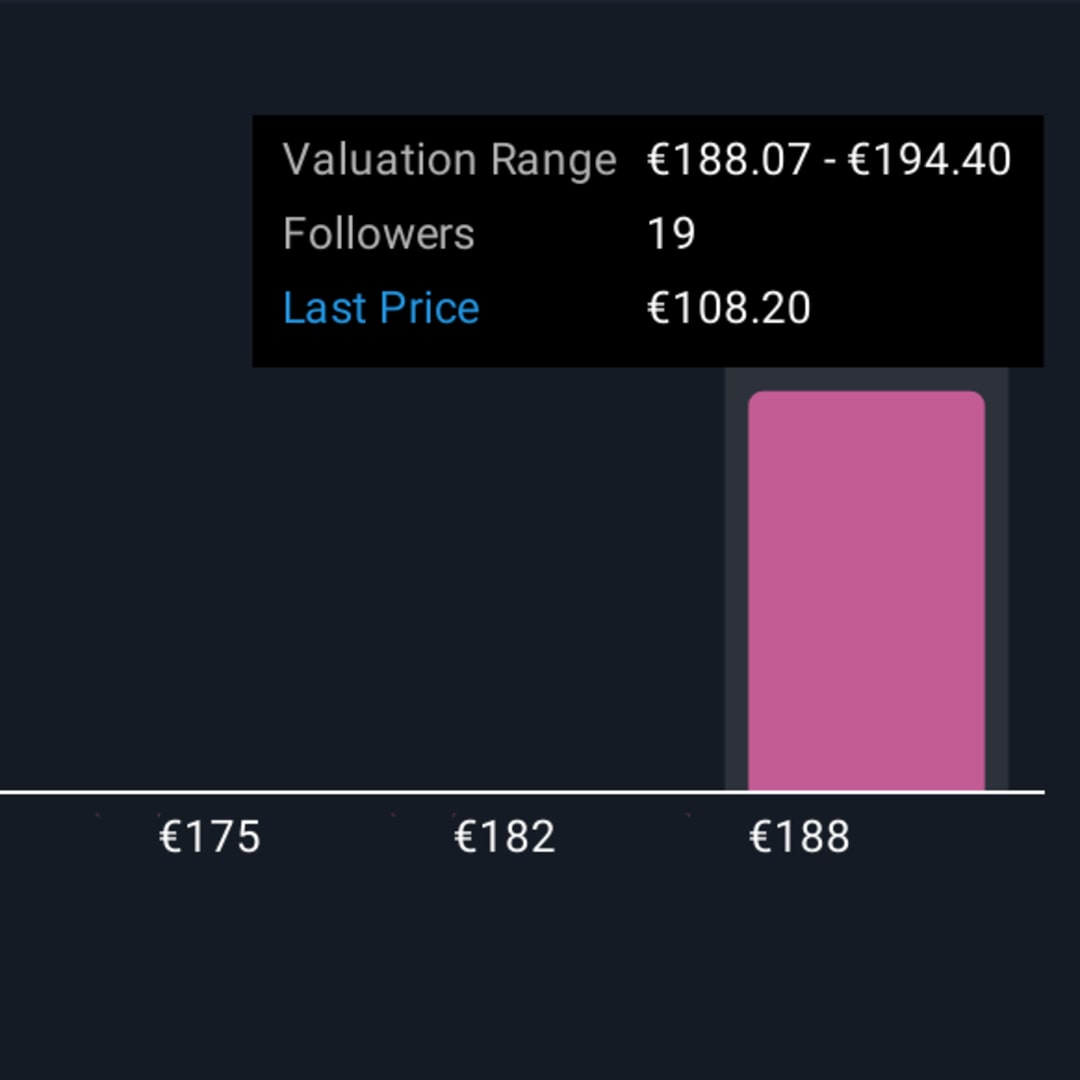
Task: Select the €182 axis label
Action: click(x=504, y=837)
